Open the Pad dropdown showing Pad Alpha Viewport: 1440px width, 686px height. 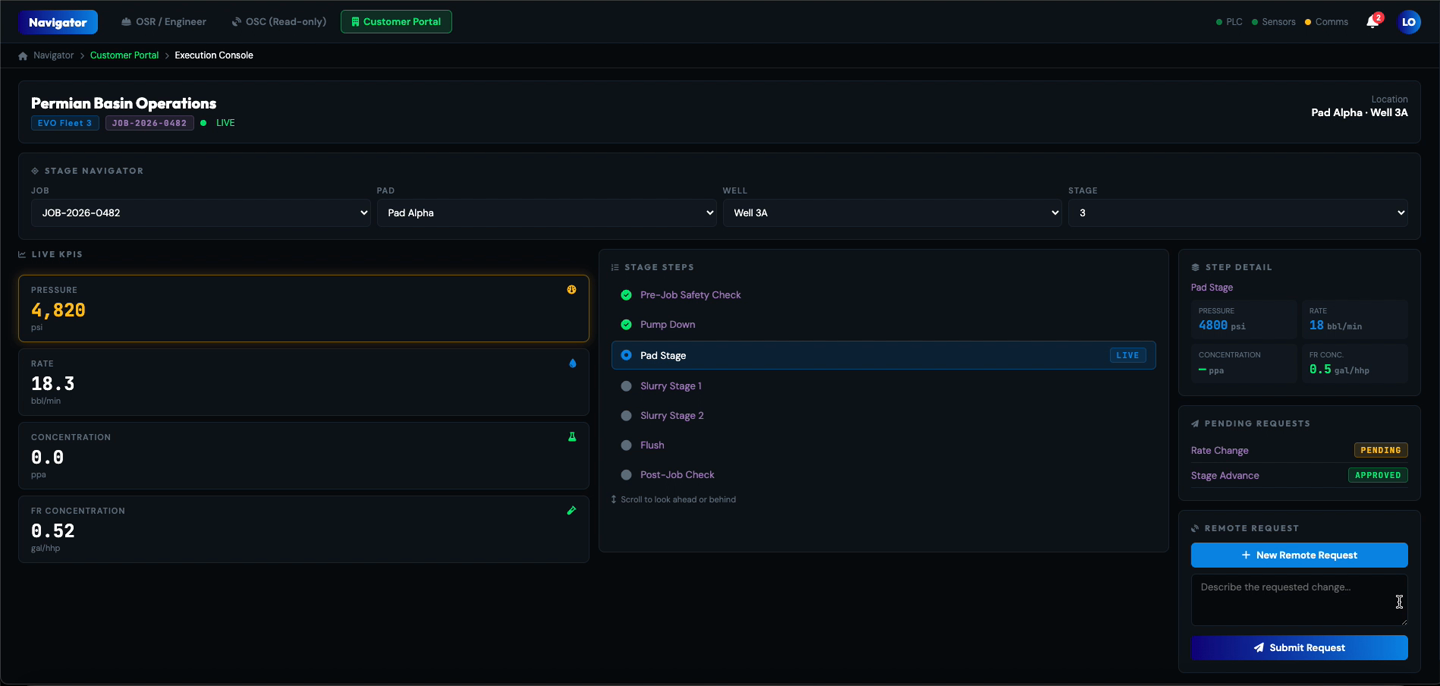pos(547,213)
